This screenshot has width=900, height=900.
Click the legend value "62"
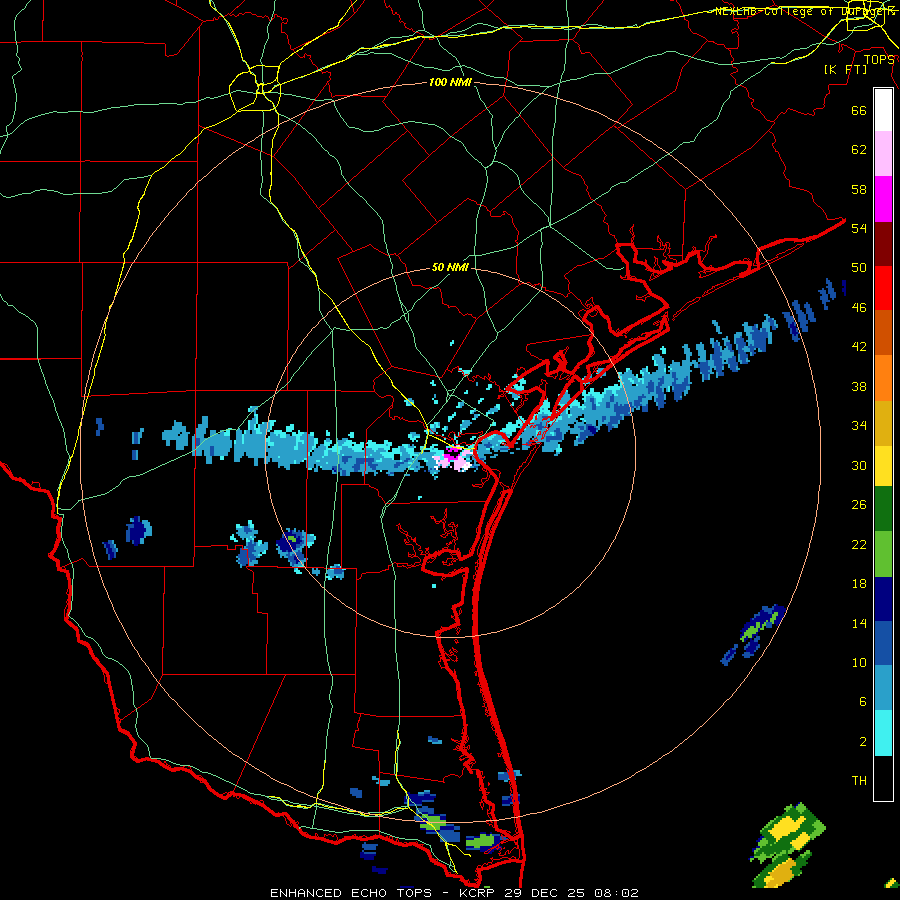tap(859, 150)
